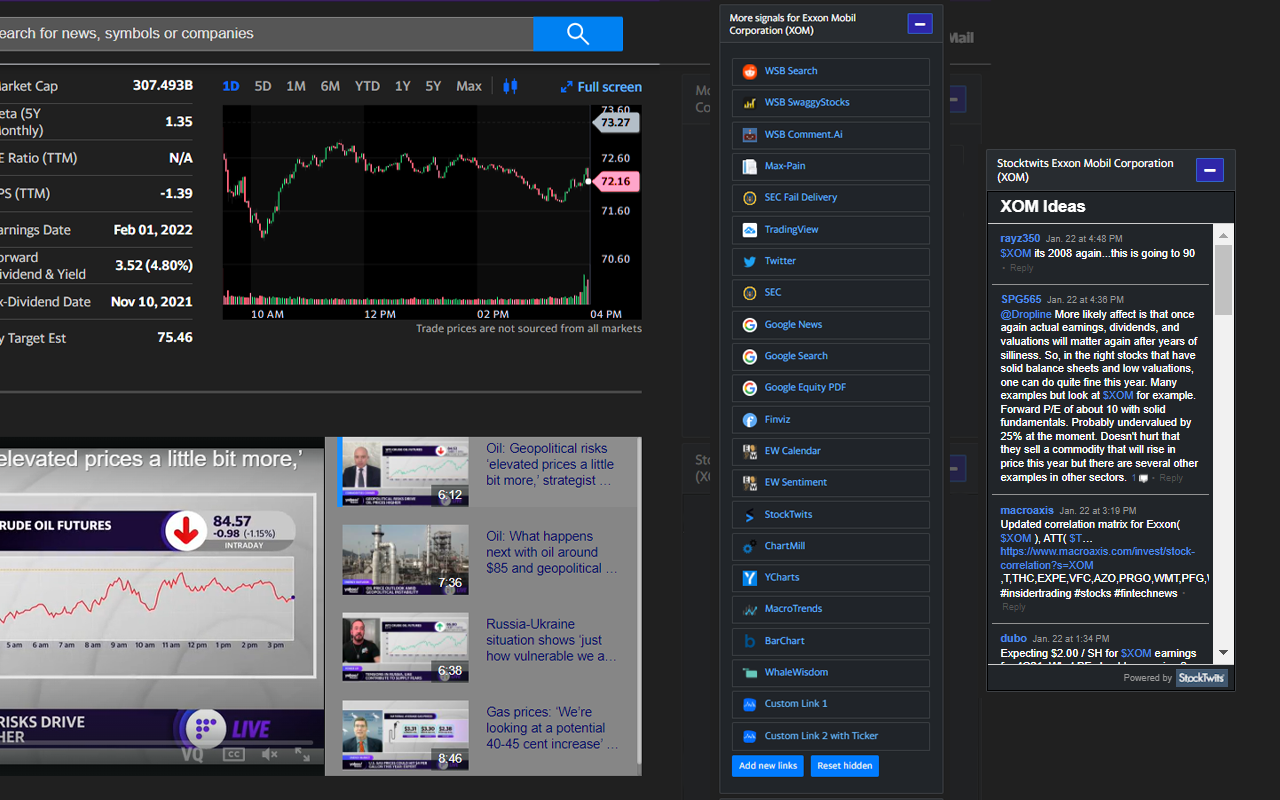Select the 1Y chart range
This screenshot has width=1280, height=800.
coord(402,86)
